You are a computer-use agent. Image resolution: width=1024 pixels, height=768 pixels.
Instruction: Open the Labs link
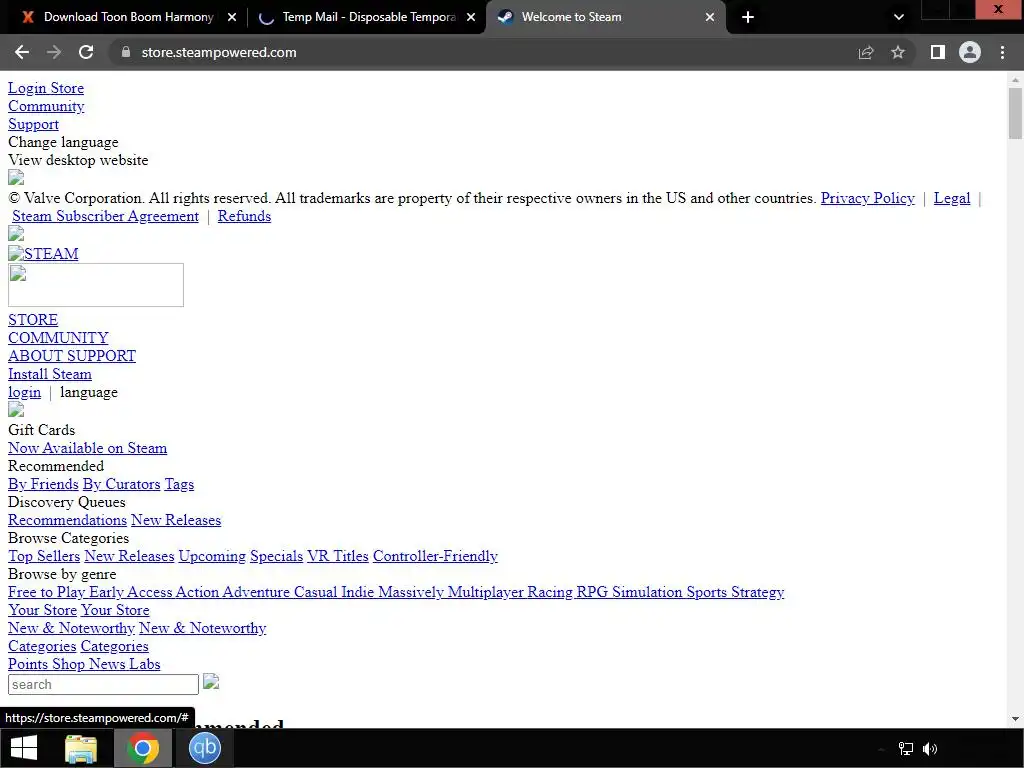point(144,664)
